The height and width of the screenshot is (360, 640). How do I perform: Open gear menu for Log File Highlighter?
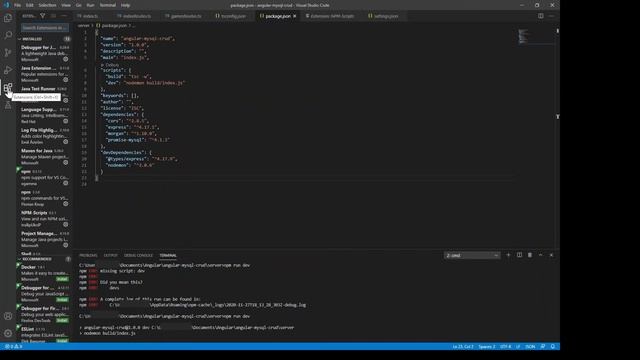click(x=66, y=142)
